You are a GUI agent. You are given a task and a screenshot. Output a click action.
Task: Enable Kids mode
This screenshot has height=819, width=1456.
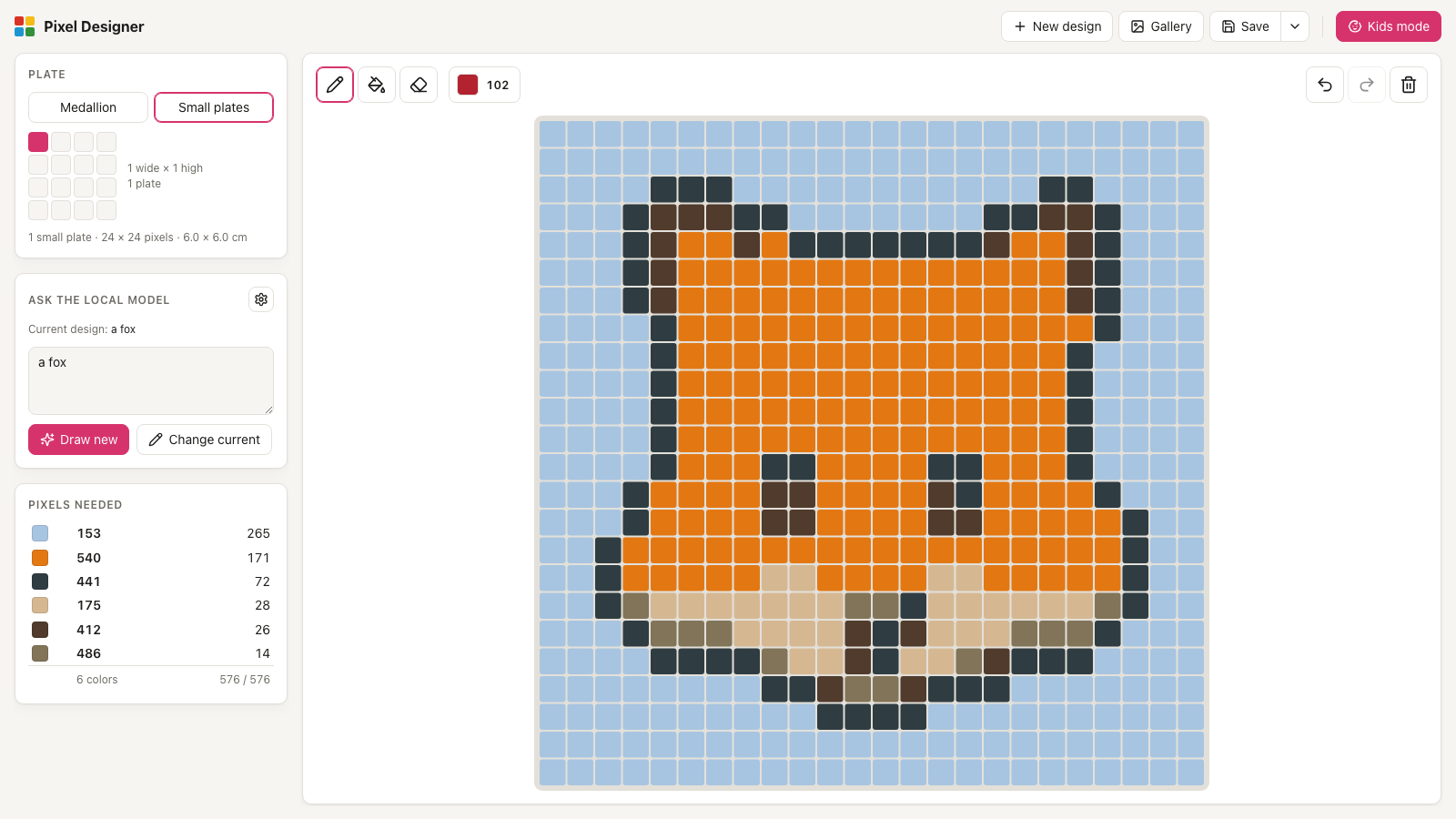1389,26
